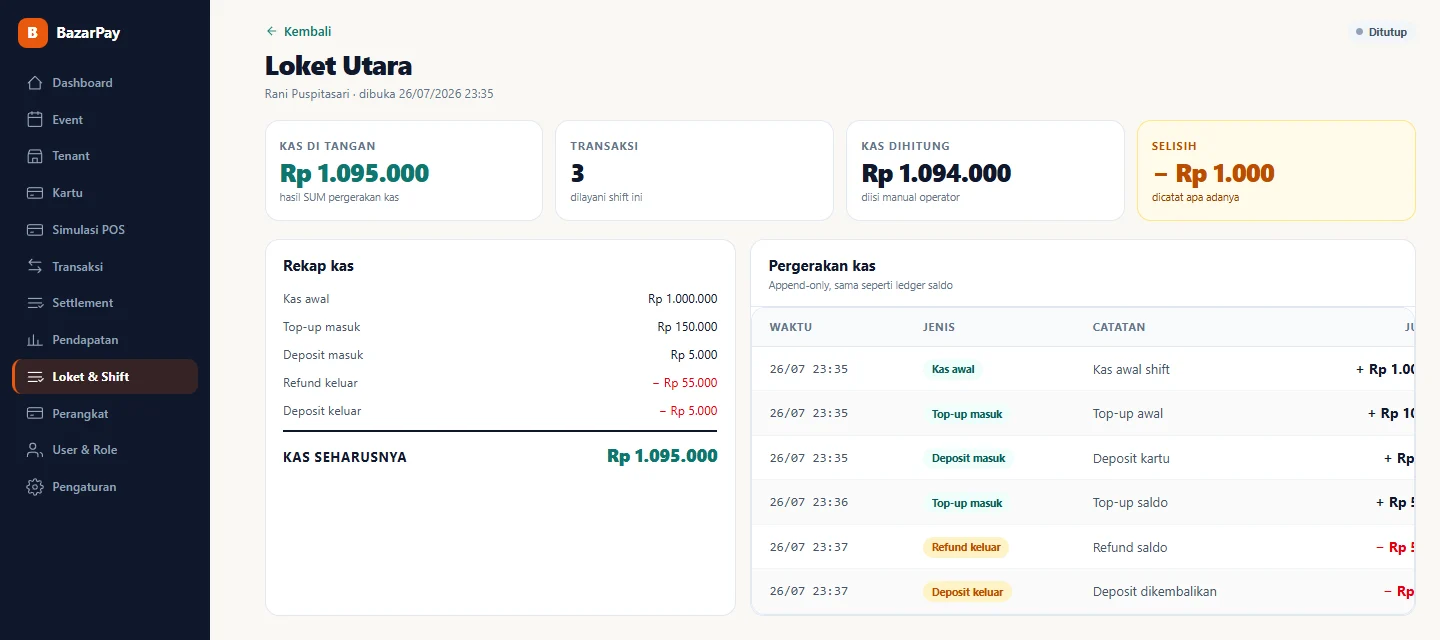Screen dimensions: 1440x640
Task: Click the Refund saldo note cell
Action: click(x=1130, y=547)
